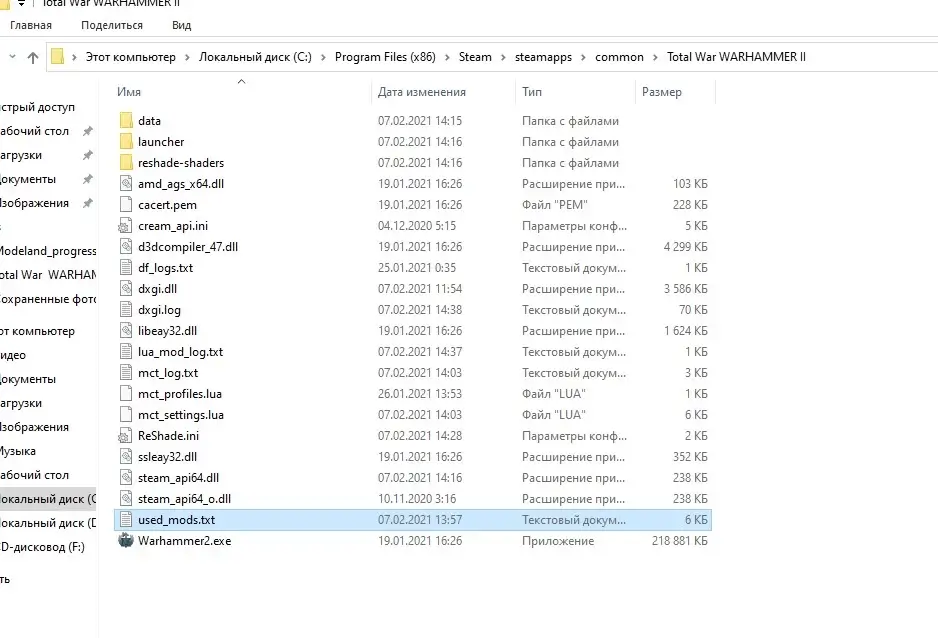Screen dimensions: 938x638
Task: Click the cream_api.ini settings file icon
Action: [x=125, y=226]
